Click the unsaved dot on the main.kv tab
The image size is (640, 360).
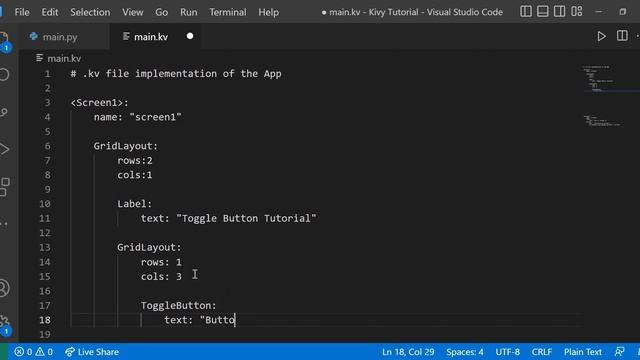pyautogui.click(x=190, y=36)
